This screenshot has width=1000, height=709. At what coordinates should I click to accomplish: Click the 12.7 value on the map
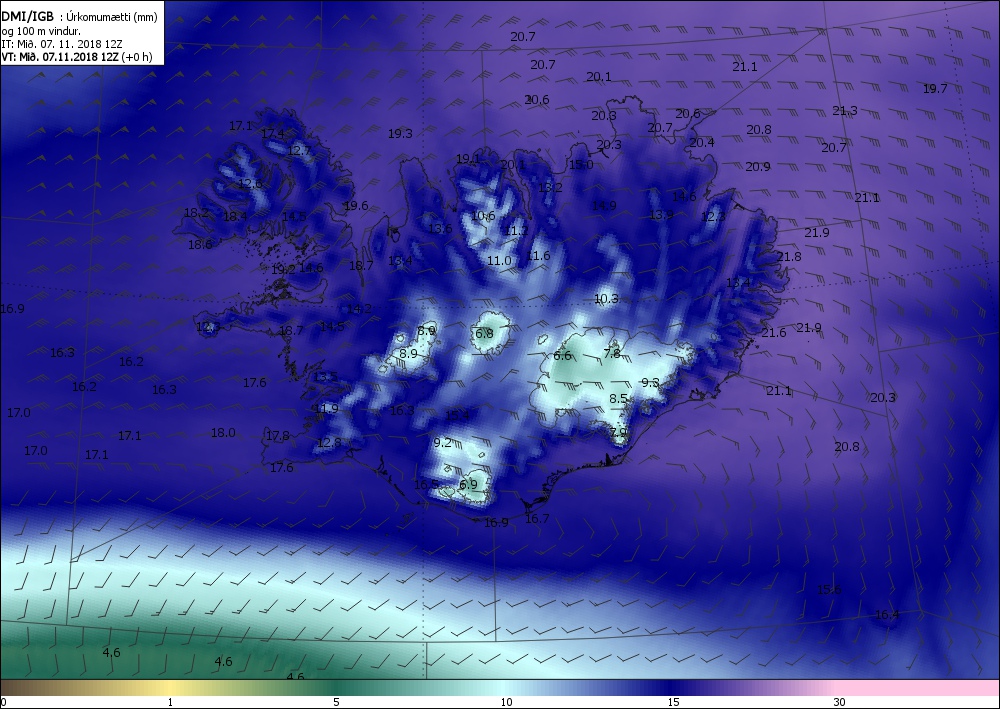coord(298,151)
